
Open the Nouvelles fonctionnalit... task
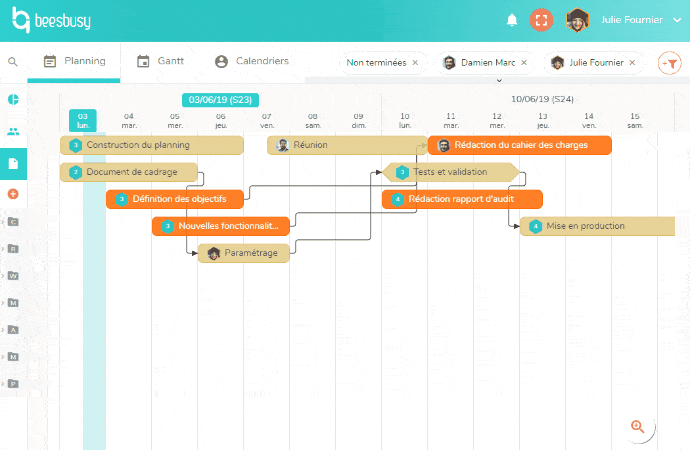[221, 226]
